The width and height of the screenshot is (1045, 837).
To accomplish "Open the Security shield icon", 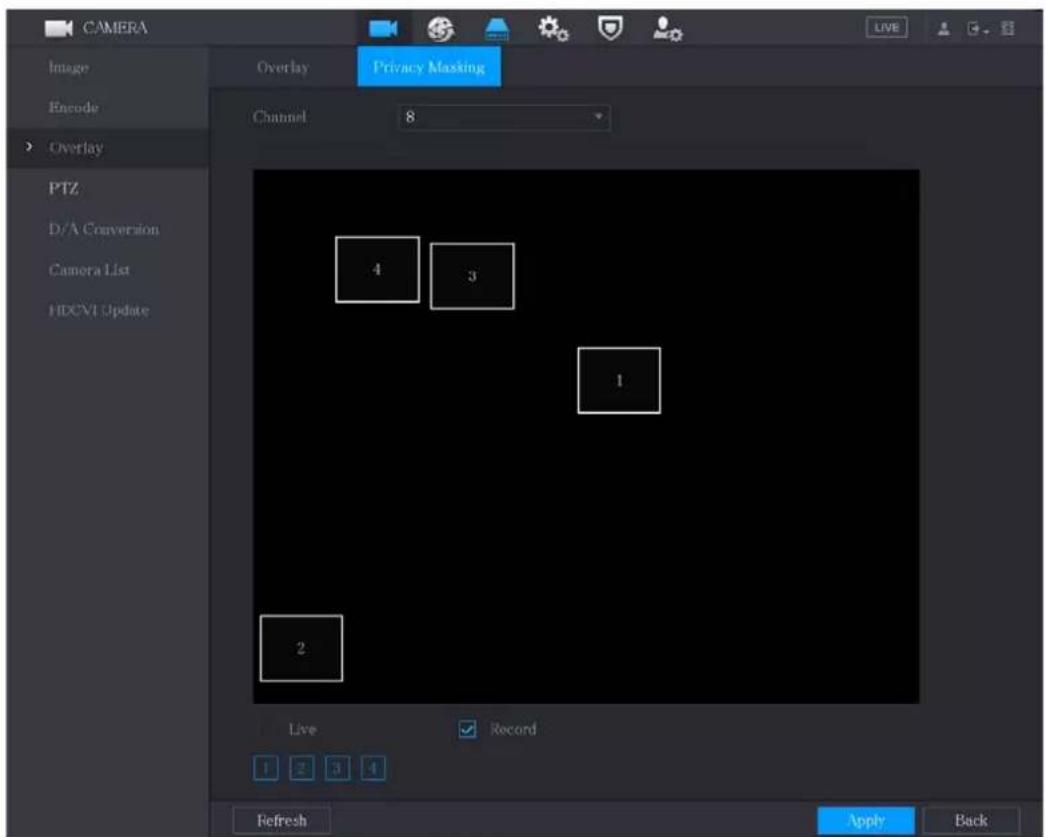I will [610, 29].
